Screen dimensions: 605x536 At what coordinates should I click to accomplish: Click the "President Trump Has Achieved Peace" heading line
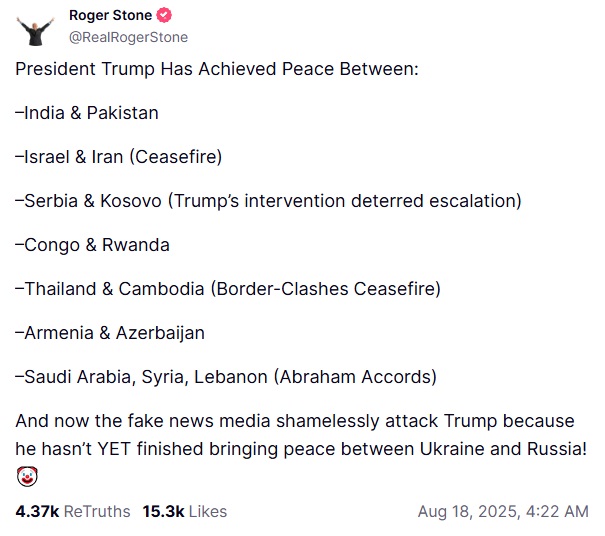click(x=216, y=69)
